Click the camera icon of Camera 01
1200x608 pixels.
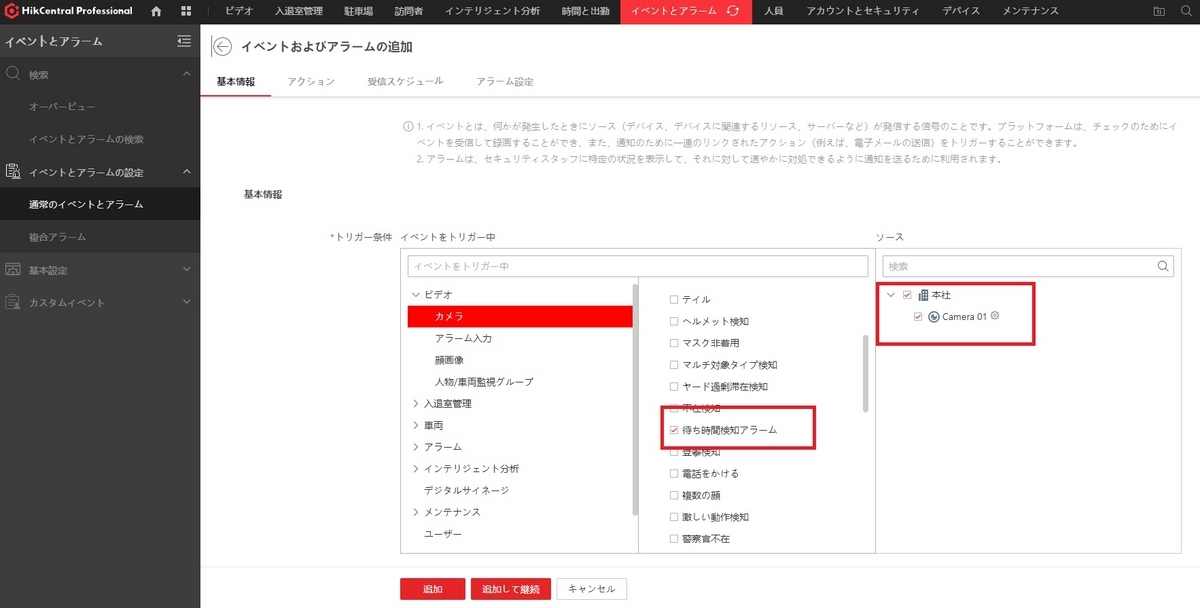[934, 317]
